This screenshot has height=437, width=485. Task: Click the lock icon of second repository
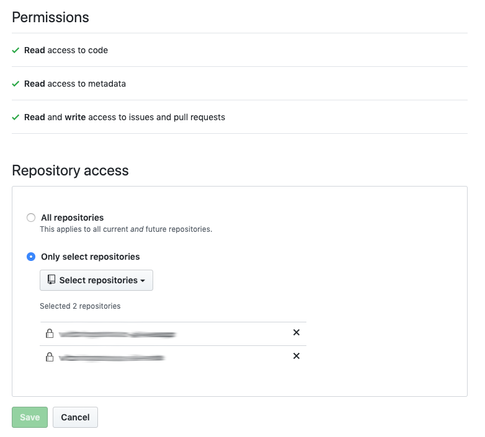pos(50,357)
